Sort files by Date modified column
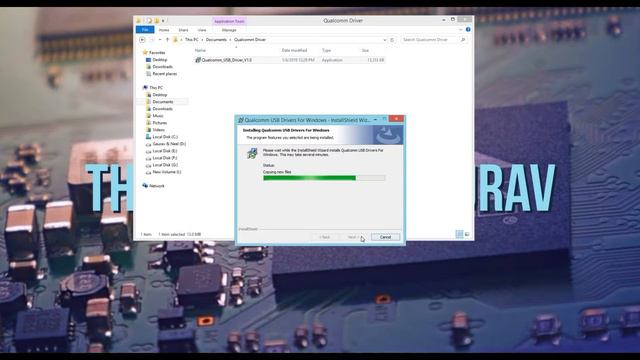This screenshot has width=640, height=360. 294,50
